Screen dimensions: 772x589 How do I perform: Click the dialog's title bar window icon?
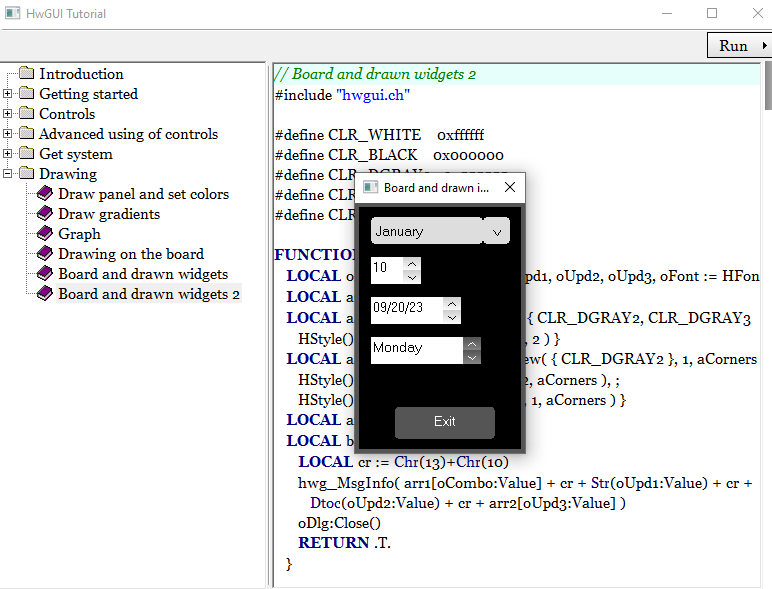point(370,187)
